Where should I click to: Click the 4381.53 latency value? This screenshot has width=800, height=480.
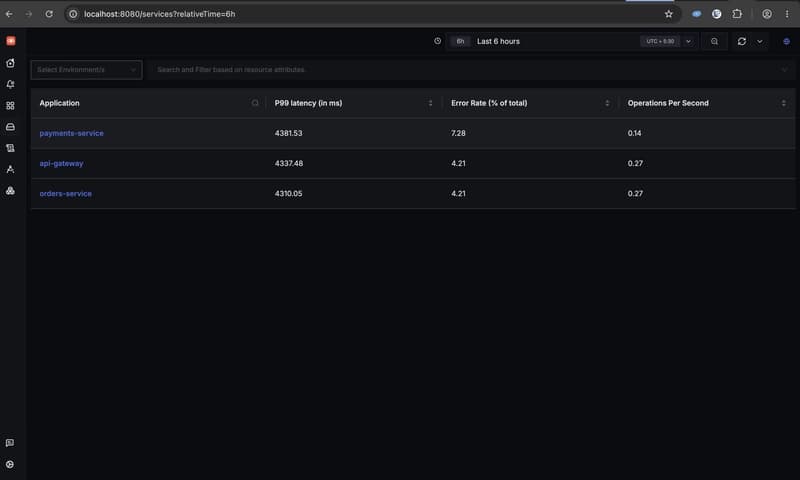pos(288,133)
